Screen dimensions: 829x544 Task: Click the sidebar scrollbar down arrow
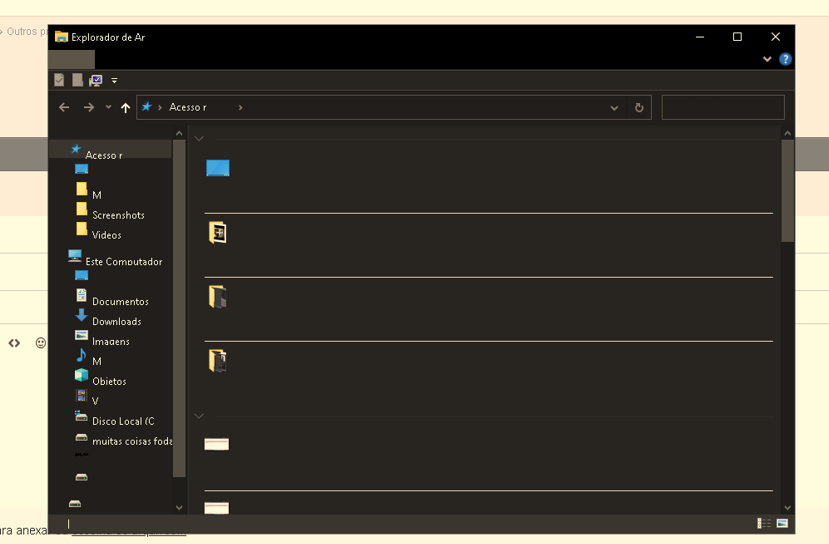(179, 508)
